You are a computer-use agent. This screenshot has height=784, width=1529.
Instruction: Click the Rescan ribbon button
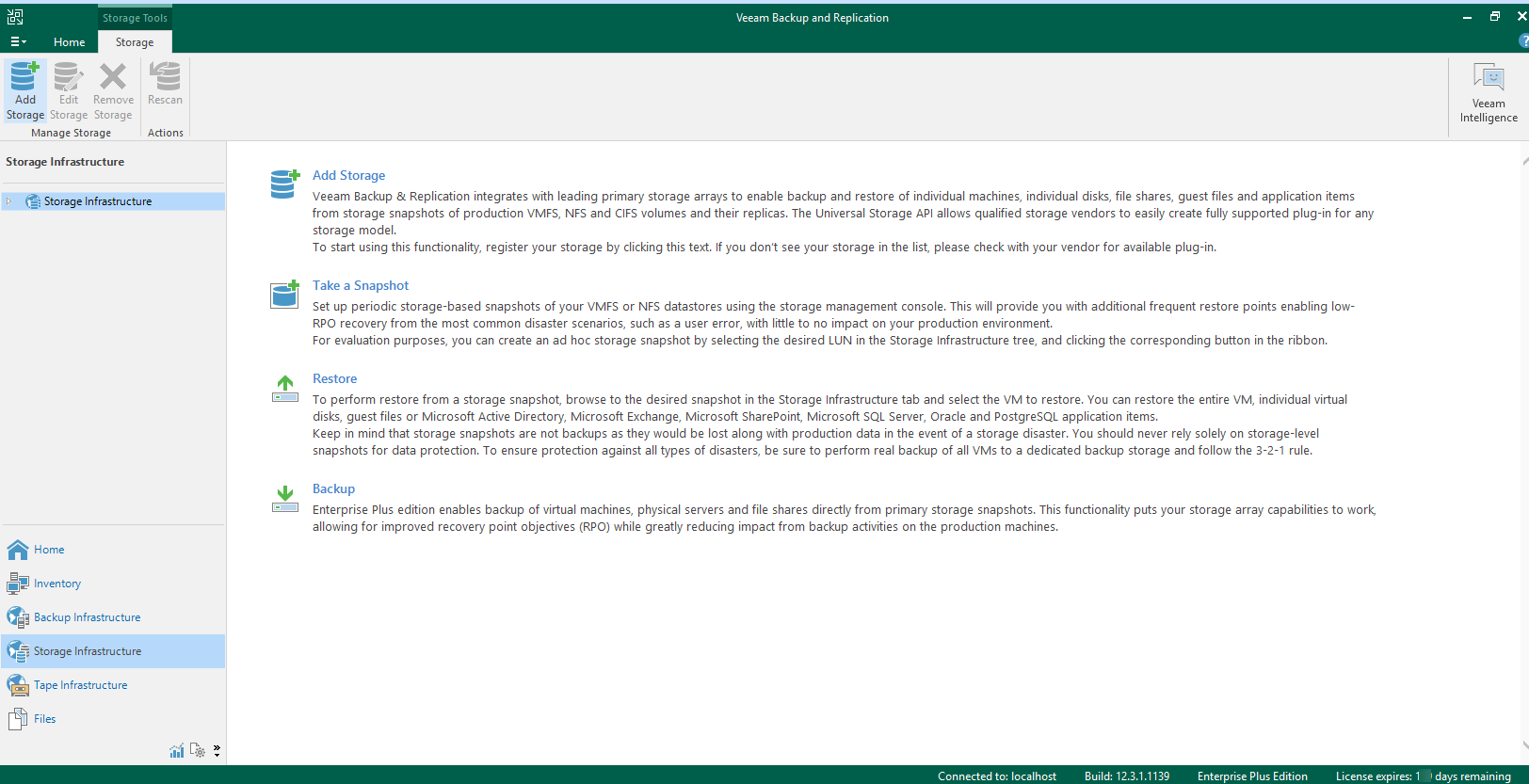click(x=165, y=85)
